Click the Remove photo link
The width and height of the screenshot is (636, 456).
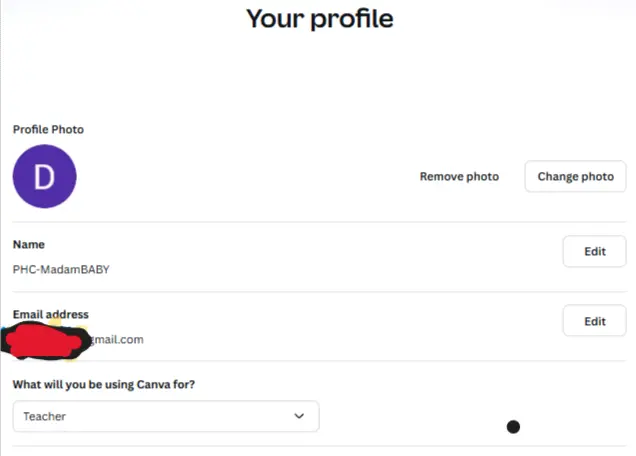pos(459,176)
